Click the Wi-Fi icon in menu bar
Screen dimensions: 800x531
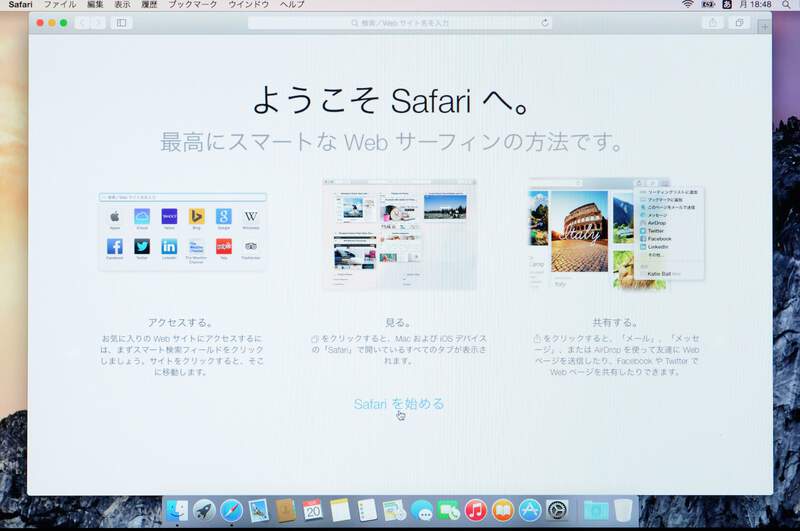tap(688, 4)
